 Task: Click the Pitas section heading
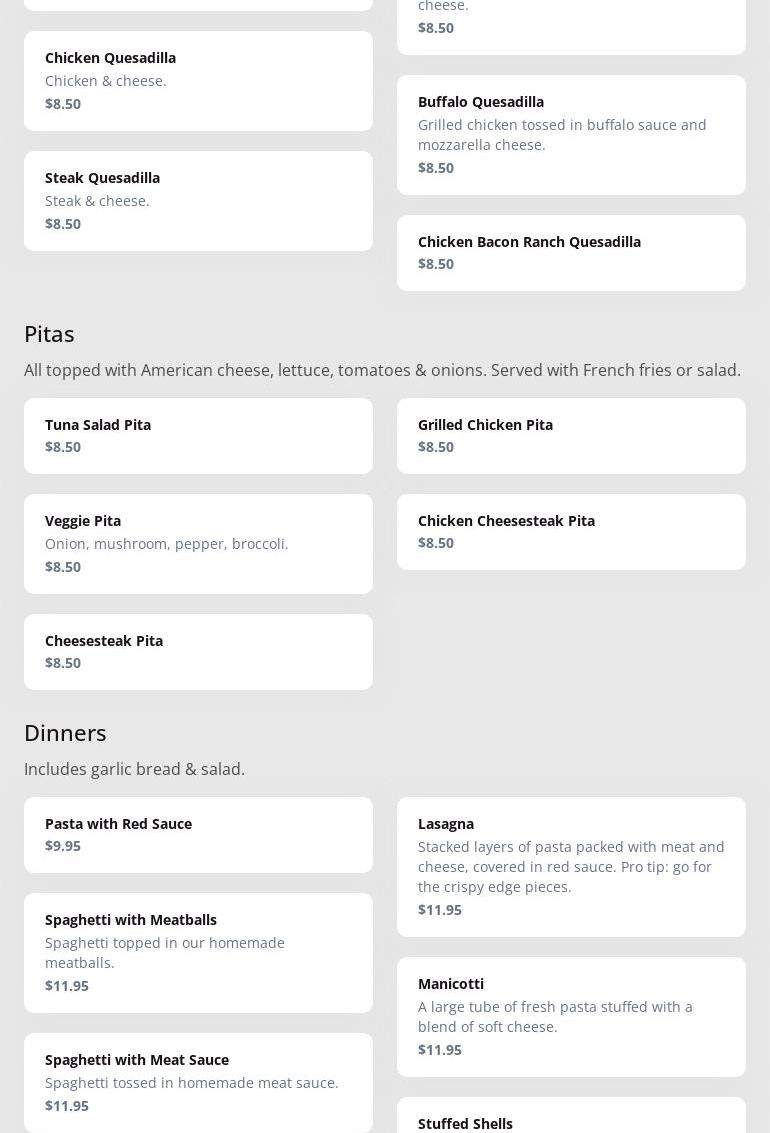click(49, 333)
